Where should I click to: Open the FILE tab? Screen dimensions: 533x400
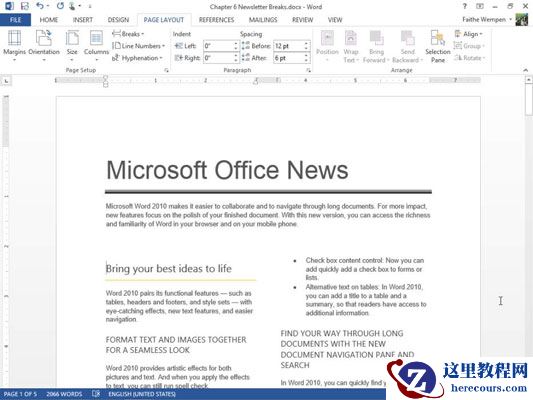pos(15,20)
